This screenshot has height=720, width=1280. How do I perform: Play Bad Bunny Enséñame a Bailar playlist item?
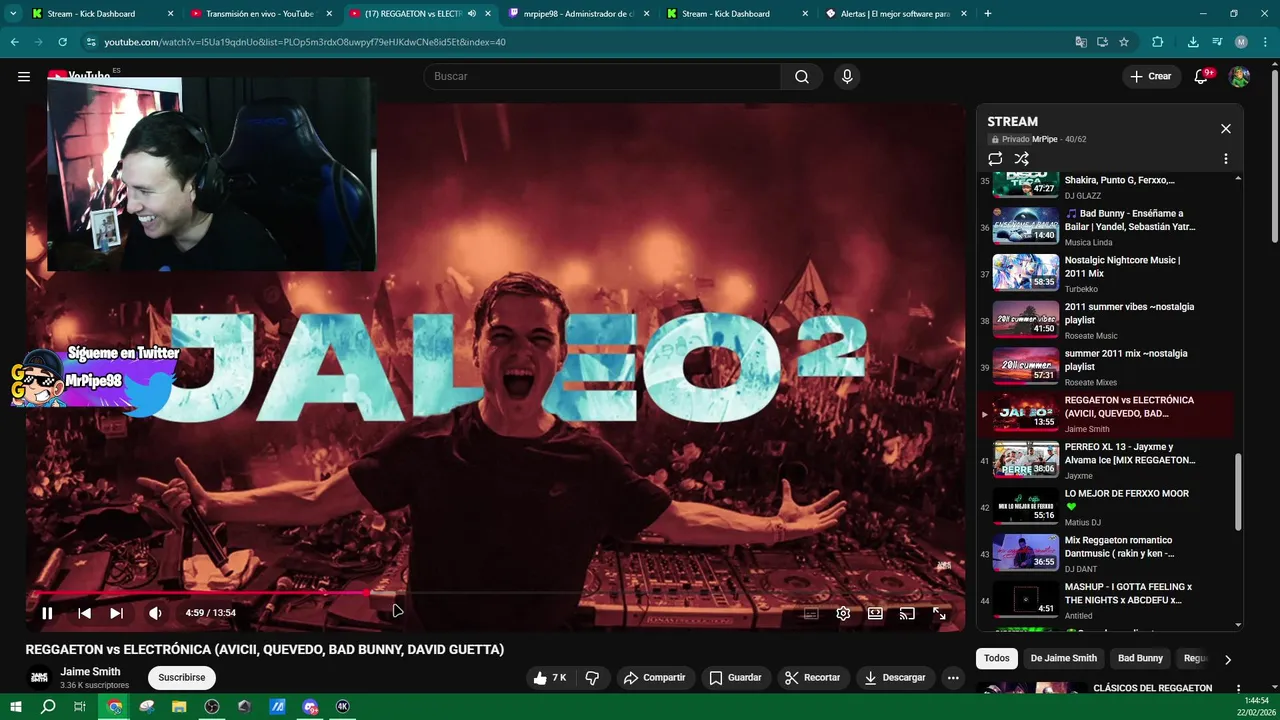(x=1105, y=226)
